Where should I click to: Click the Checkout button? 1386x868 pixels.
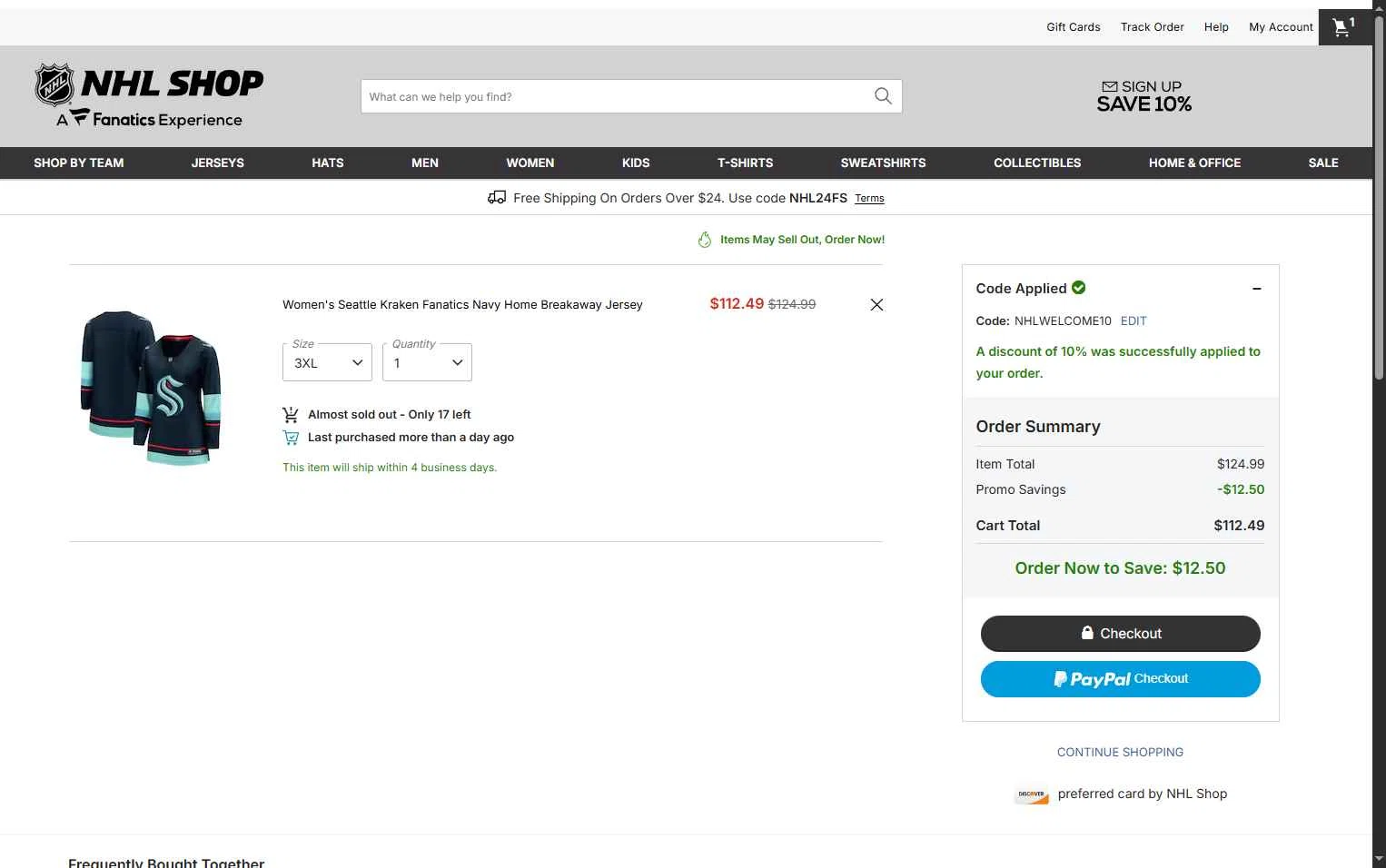click(1121, 634)
